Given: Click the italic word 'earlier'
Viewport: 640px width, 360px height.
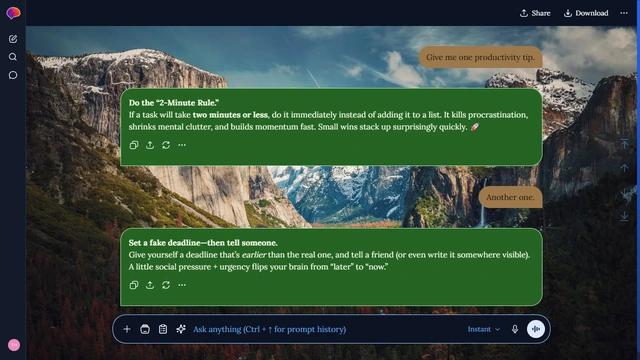Looking at the screenshot, I should [254, 255].
